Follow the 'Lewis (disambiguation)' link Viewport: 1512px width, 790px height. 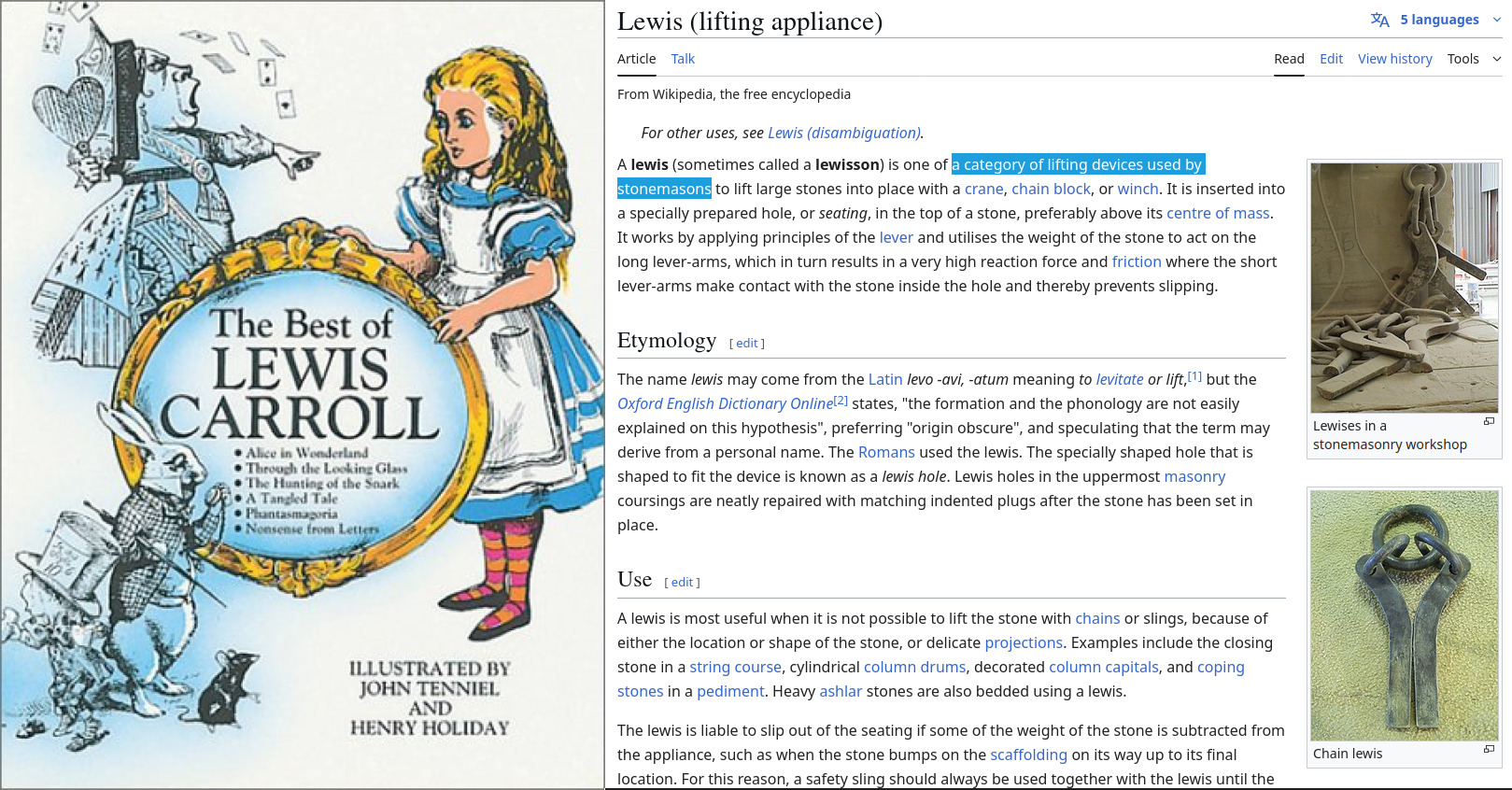(x=844, y=133)
